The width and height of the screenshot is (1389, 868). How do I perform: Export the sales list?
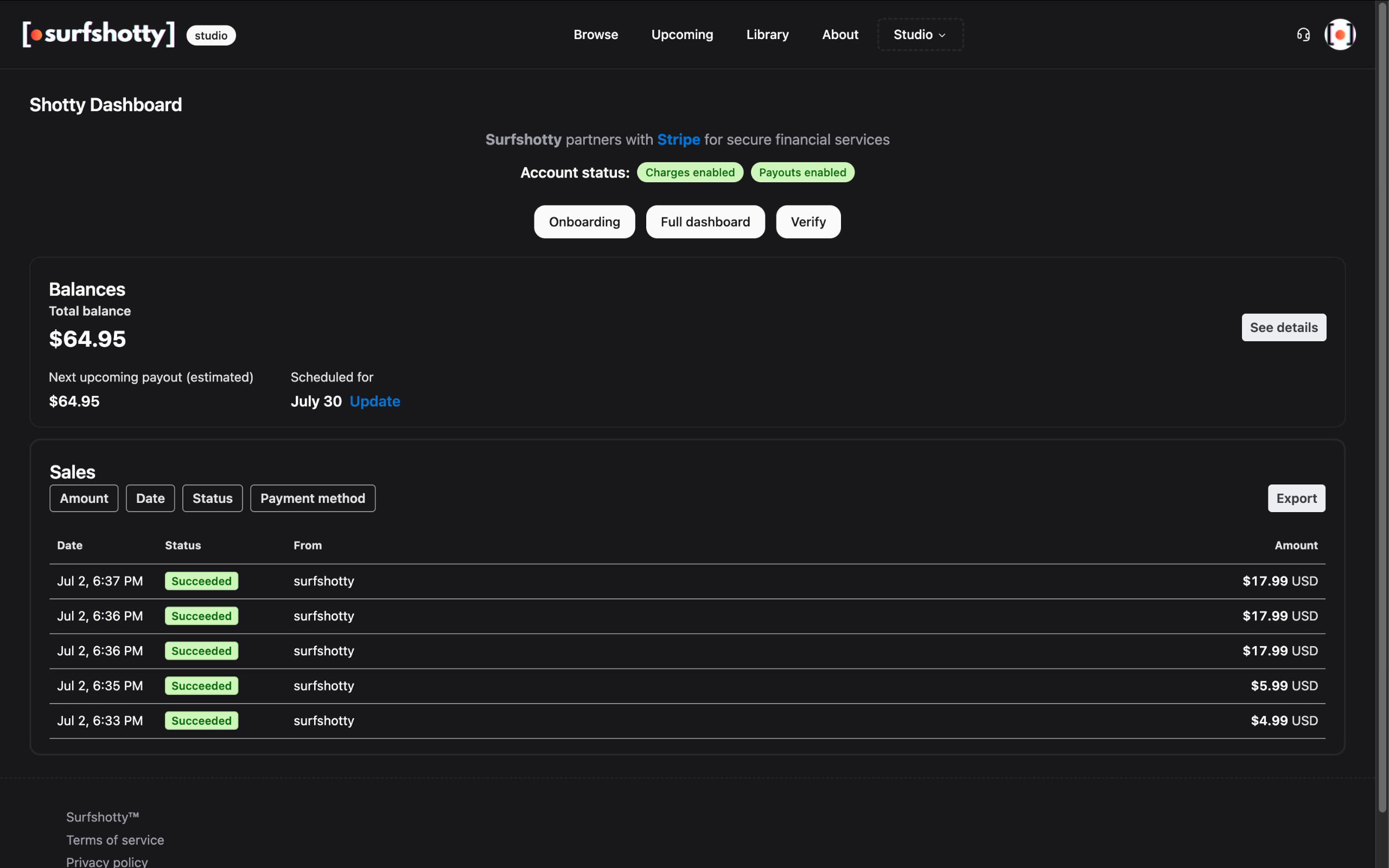(x=1296, y=499)
